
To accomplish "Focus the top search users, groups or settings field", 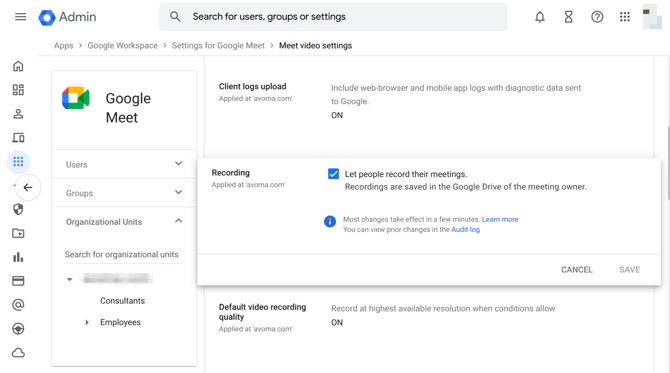I will pos(333,17).
